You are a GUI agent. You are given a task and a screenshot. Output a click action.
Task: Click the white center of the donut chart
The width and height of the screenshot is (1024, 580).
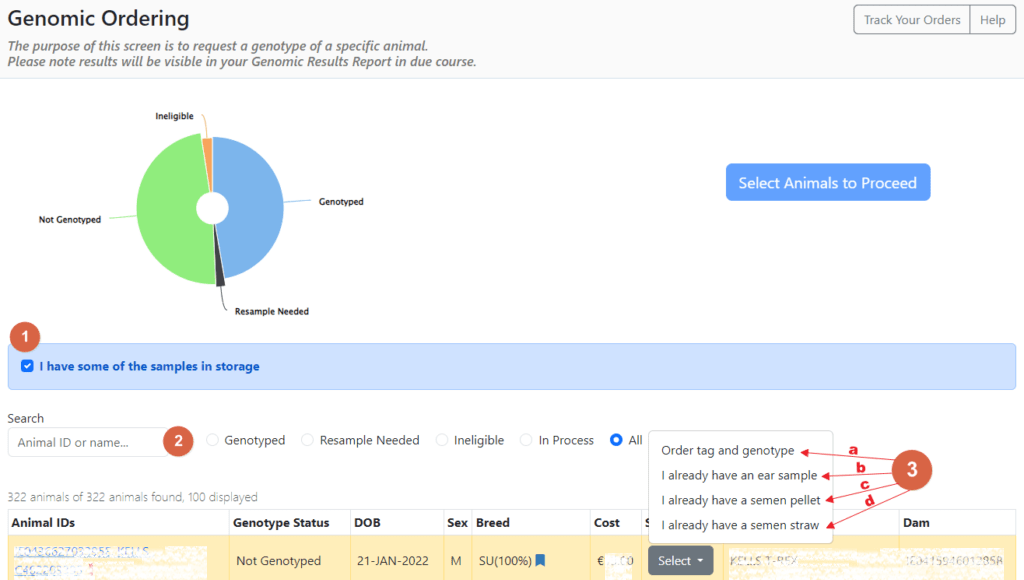click(212, 208)
